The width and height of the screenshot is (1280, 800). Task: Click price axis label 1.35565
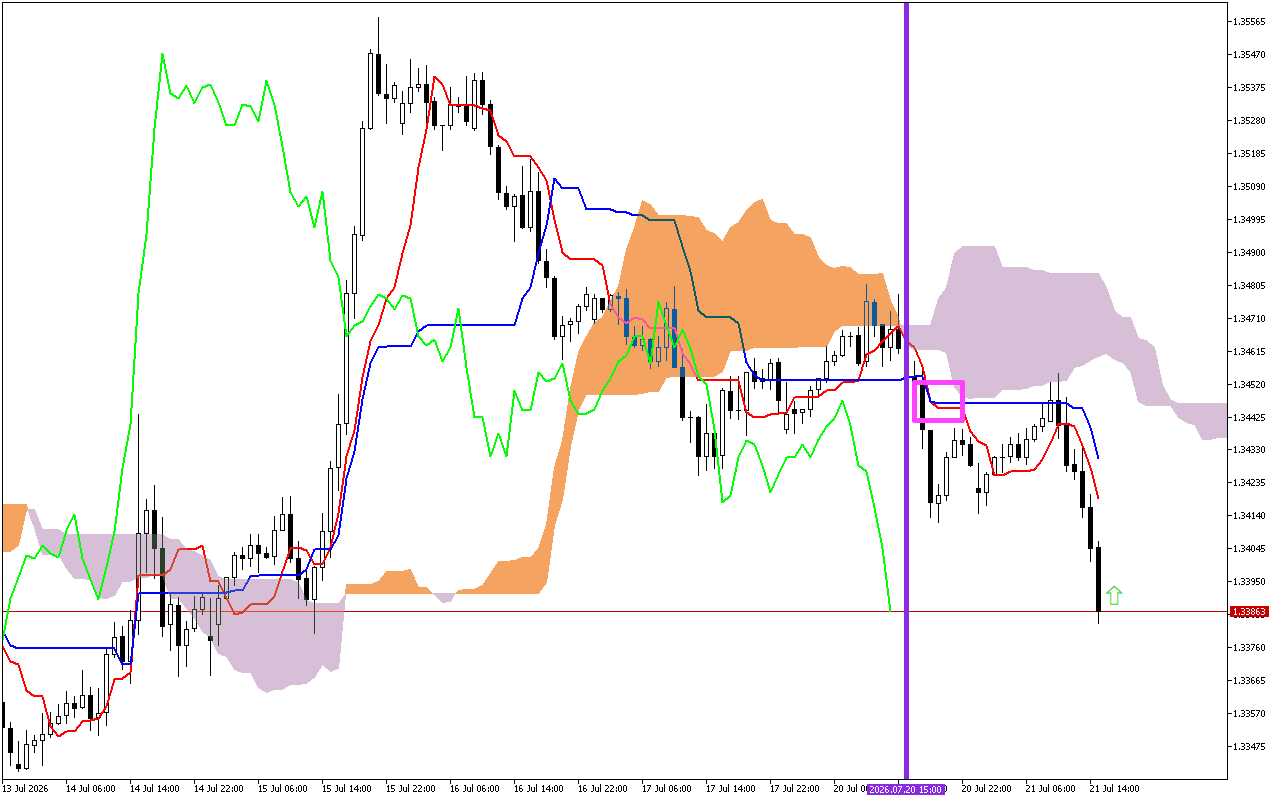pyautogui.click(x=1250, y=21)
